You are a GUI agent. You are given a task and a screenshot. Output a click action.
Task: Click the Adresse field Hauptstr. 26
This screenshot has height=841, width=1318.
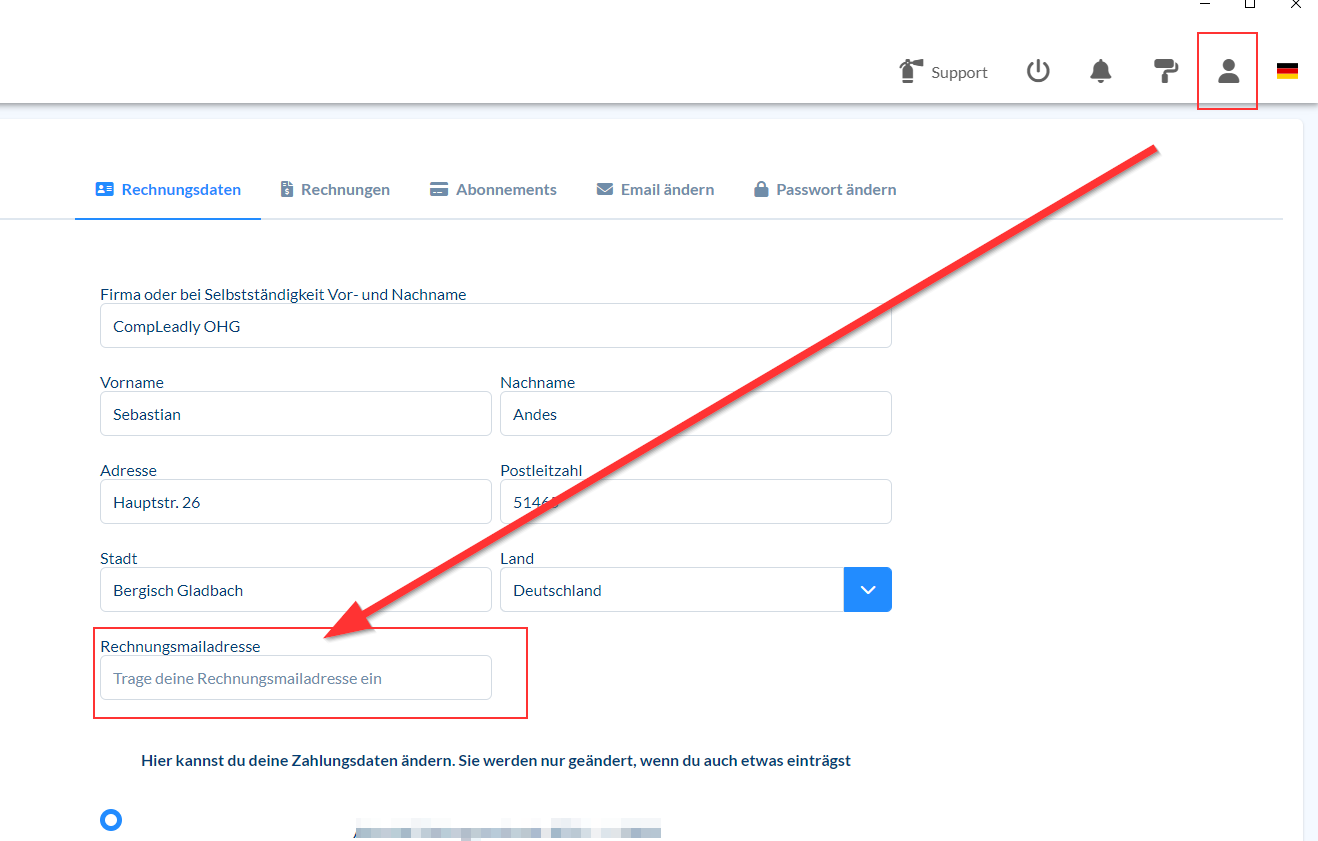point(295,502)
